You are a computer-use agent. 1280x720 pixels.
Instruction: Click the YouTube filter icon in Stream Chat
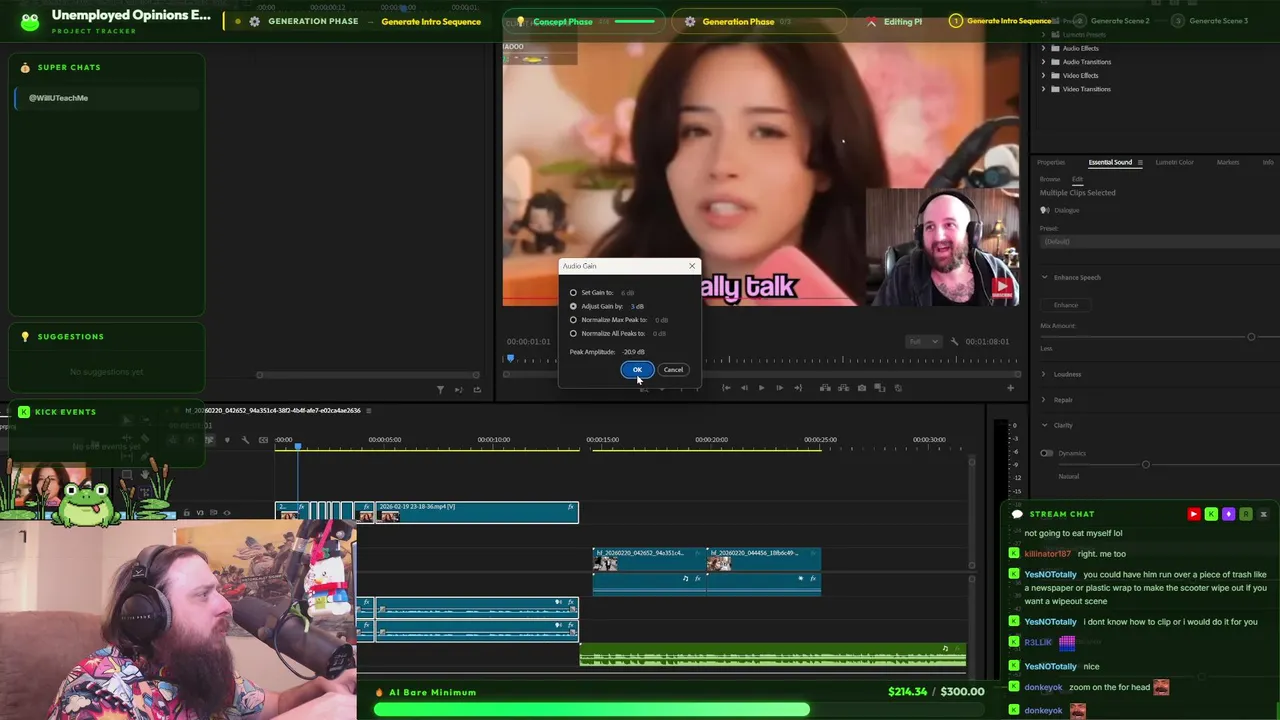point(1193,514)
